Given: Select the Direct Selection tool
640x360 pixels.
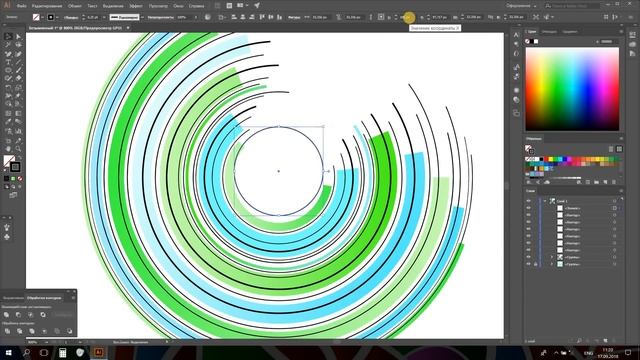Looking at the screenshot, I should point(18,37).
